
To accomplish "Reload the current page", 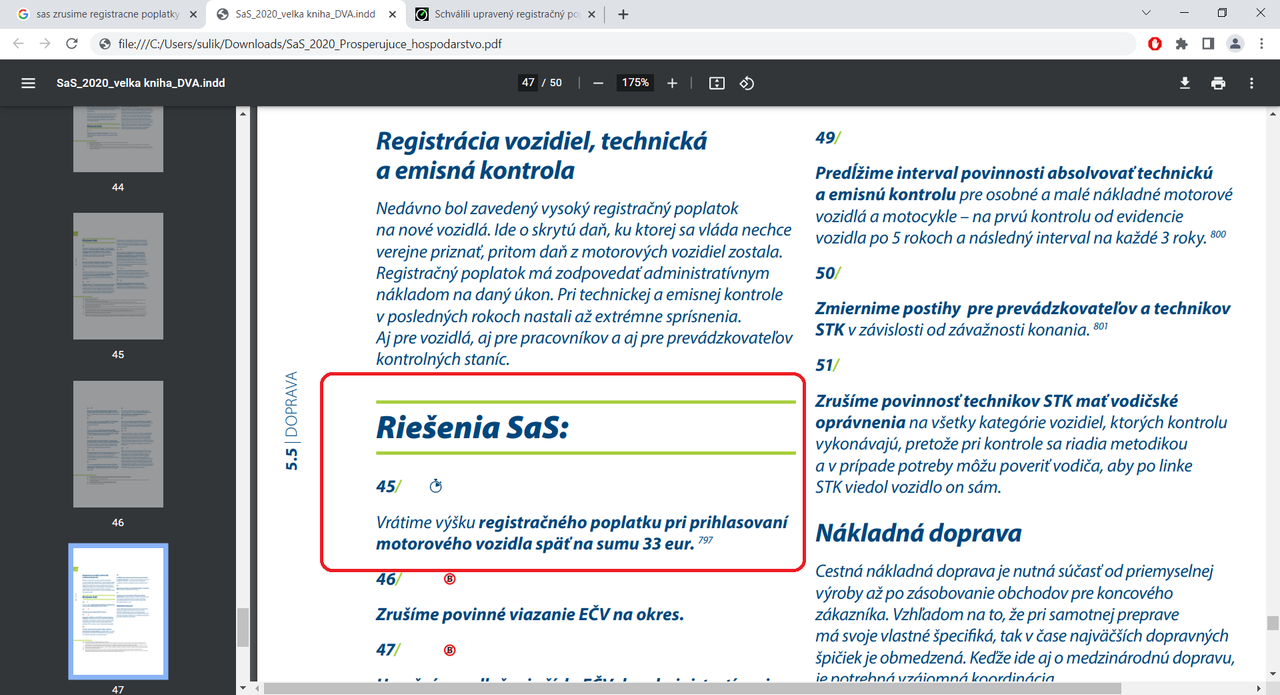I will click(x=71, y=44).
